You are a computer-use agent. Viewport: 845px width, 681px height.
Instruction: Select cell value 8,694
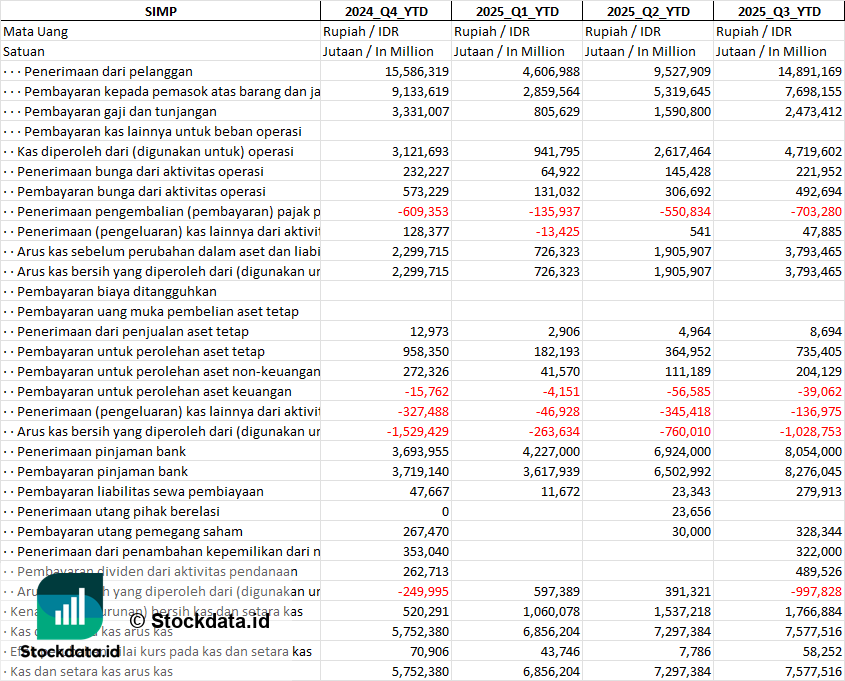coord(825,331)
